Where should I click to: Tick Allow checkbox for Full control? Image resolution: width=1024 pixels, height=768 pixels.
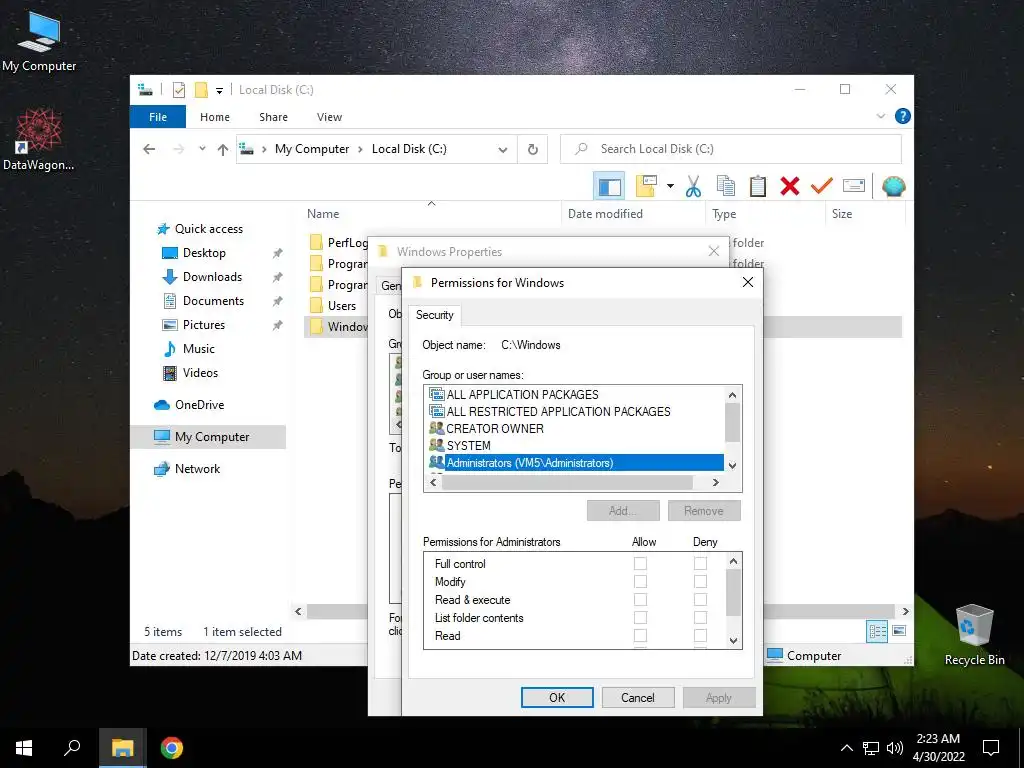click(x=640, y=563)
